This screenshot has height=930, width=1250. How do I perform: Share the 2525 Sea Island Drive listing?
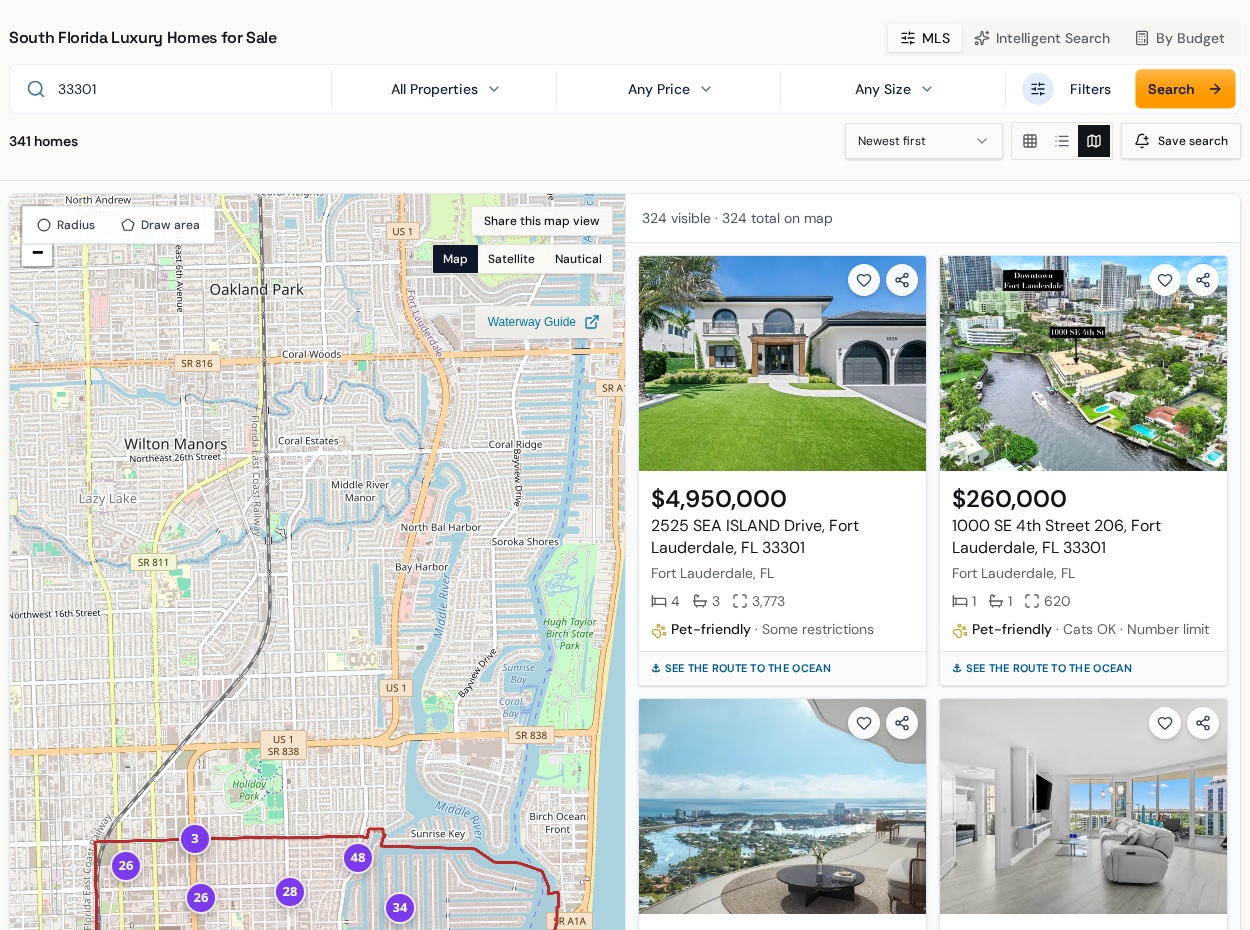[x=902, y=280]
